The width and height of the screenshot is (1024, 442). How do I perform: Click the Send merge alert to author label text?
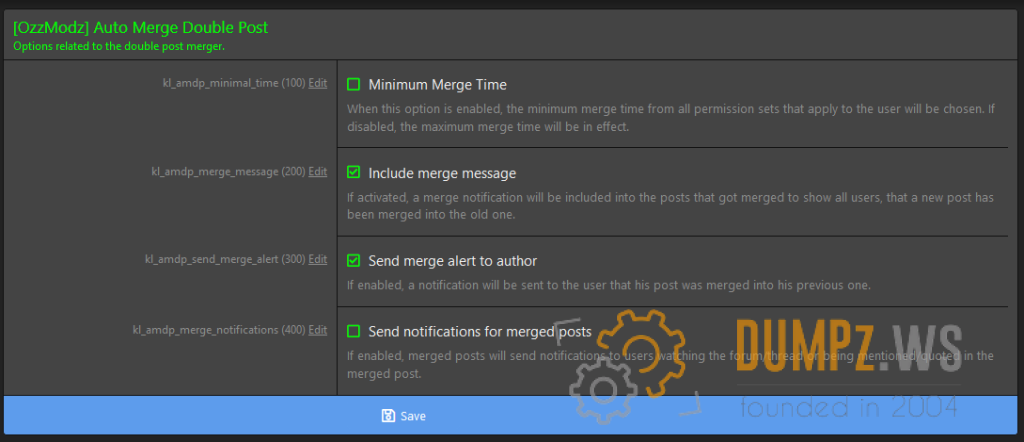452,261
